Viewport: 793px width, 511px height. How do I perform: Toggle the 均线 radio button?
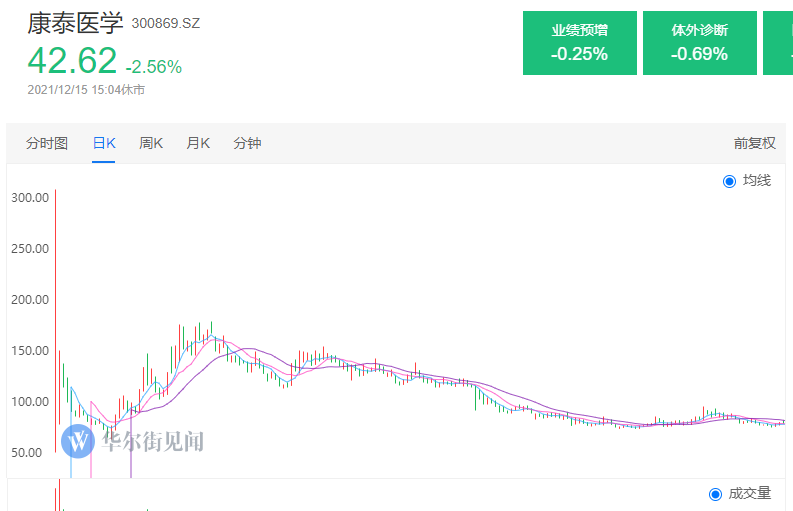coord(729,181)
